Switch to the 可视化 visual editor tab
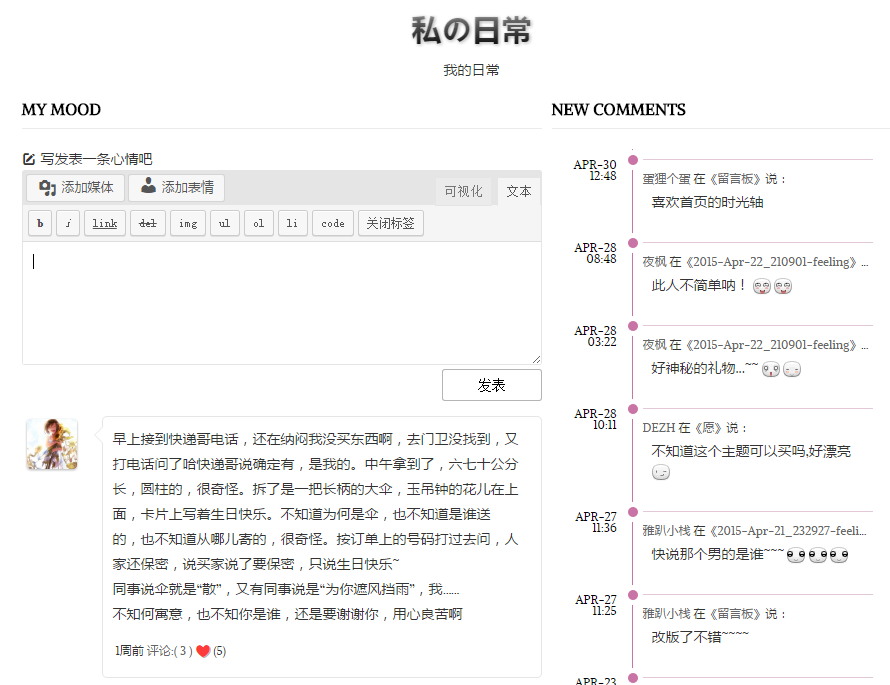Image resolution: width=890 pixels, height=685 pixels. point(463,191)
